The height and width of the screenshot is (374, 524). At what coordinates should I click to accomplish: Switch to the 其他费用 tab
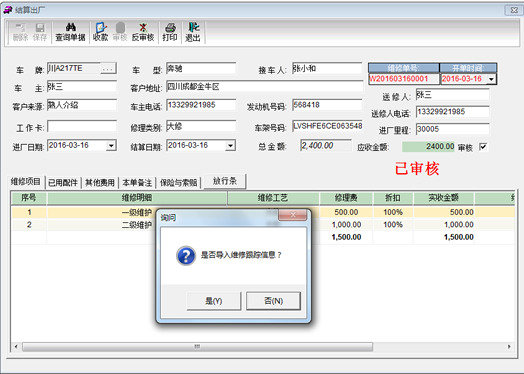100,182
